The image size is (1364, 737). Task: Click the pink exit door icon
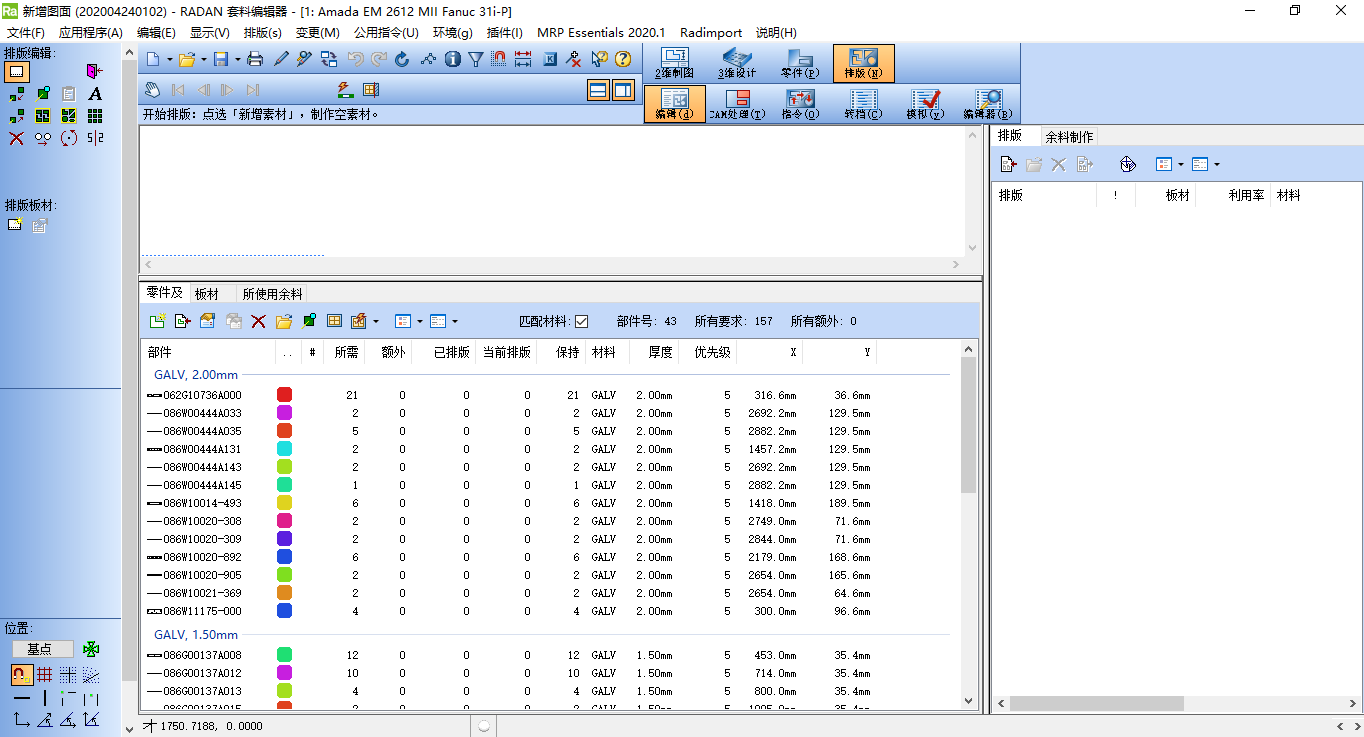click(x=94, y=71)
